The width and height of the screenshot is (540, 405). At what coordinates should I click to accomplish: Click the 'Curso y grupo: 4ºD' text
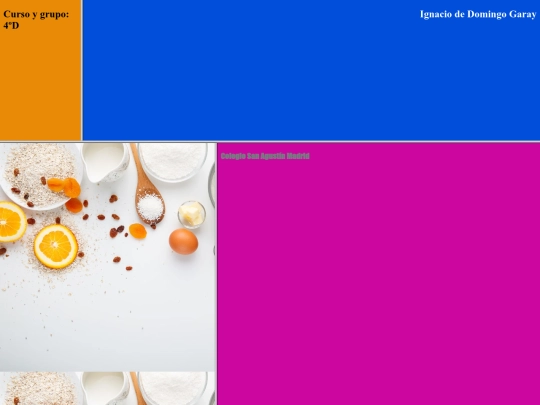click(x=36, y=20)
